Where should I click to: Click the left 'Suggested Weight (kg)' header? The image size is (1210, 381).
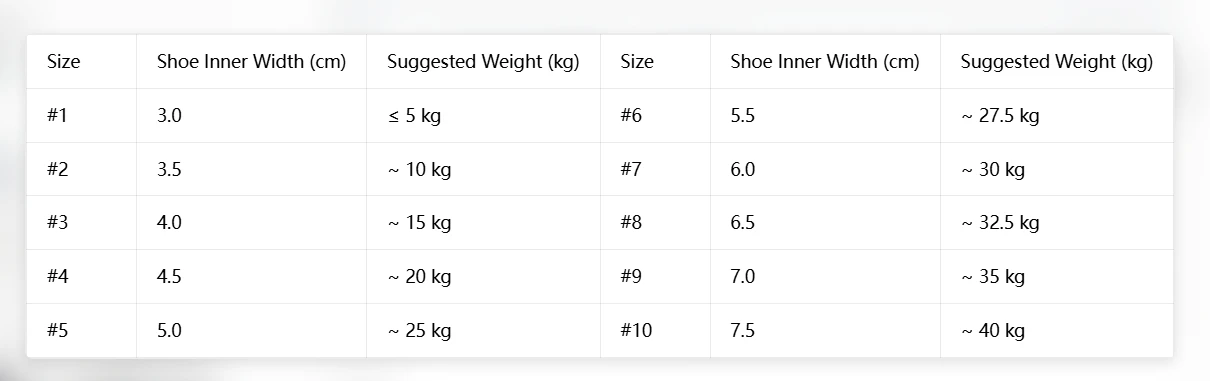point(483,62)
